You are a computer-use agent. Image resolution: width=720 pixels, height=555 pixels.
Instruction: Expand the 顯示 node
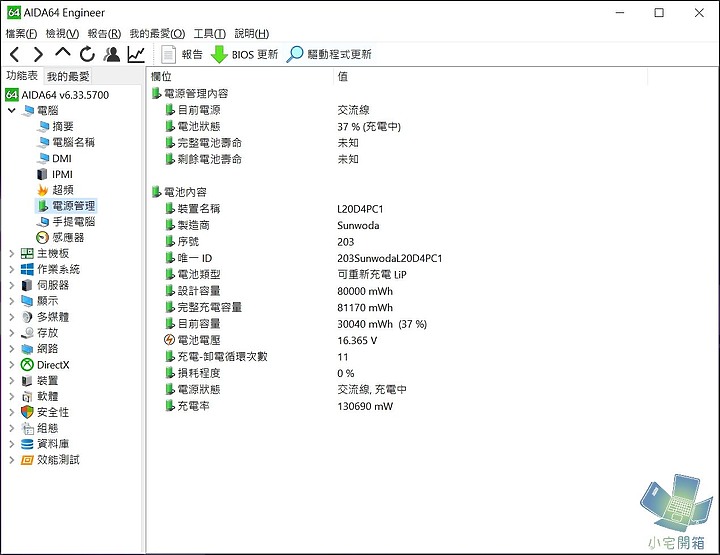click(12, 301)
